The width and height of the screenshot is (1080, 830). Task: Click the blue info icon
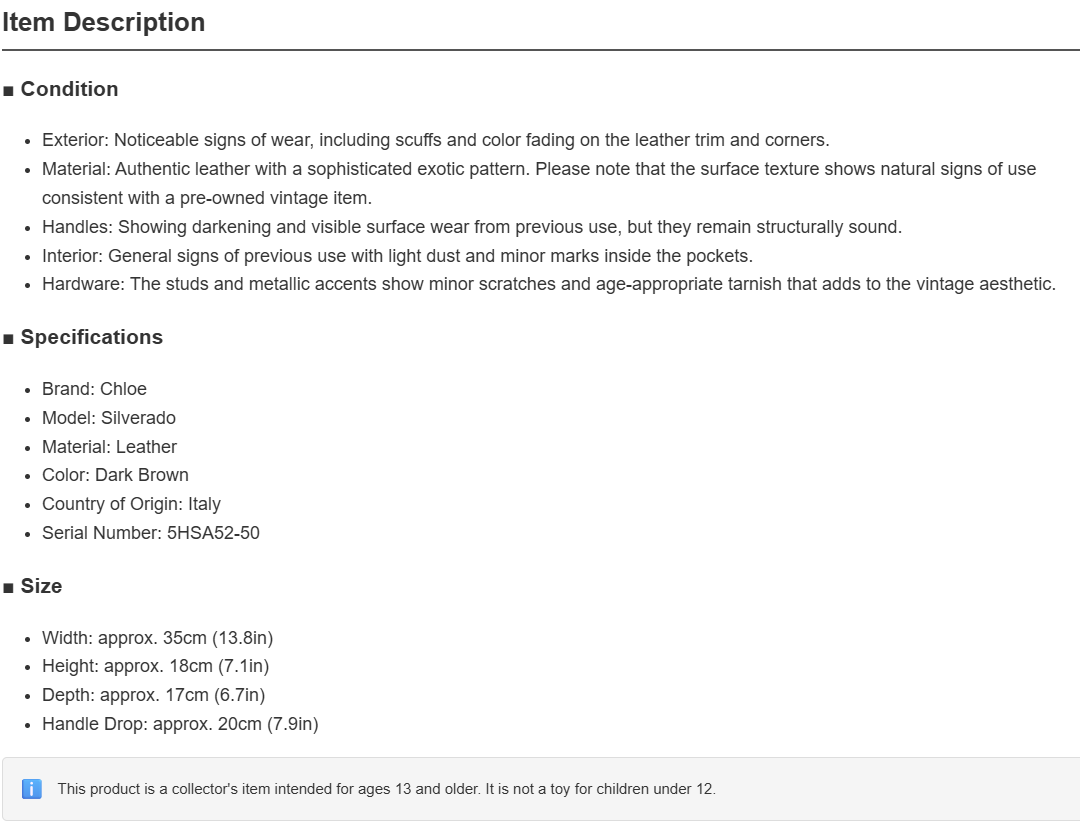click(x=32, y=789)
